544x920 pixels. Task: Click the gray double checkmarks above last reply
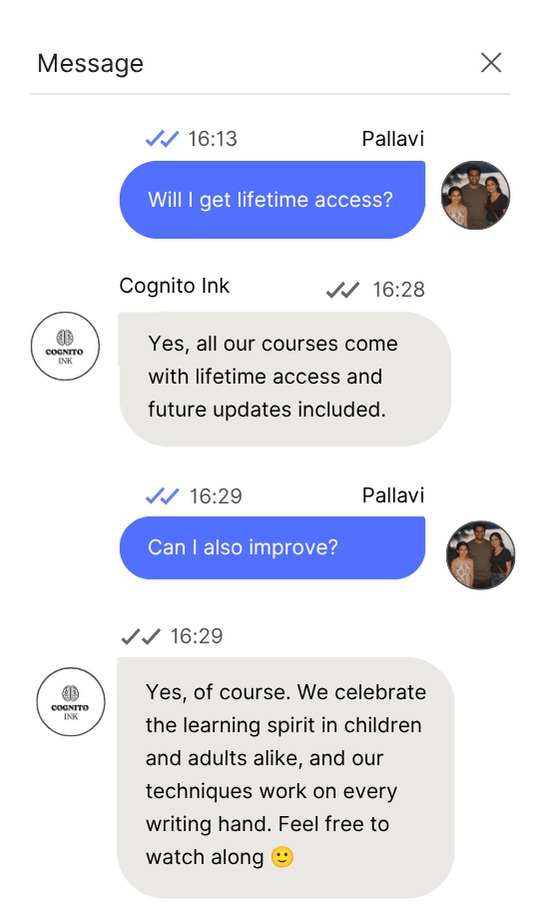[x=141, y=636]
